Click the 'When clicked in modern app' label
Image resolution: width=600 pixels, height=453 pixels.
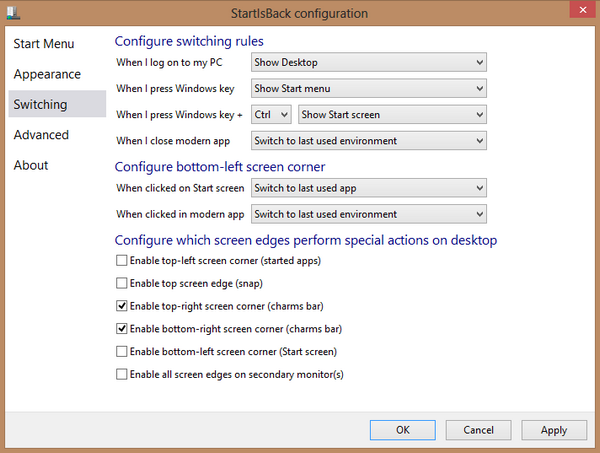click(x=180, y=214)
